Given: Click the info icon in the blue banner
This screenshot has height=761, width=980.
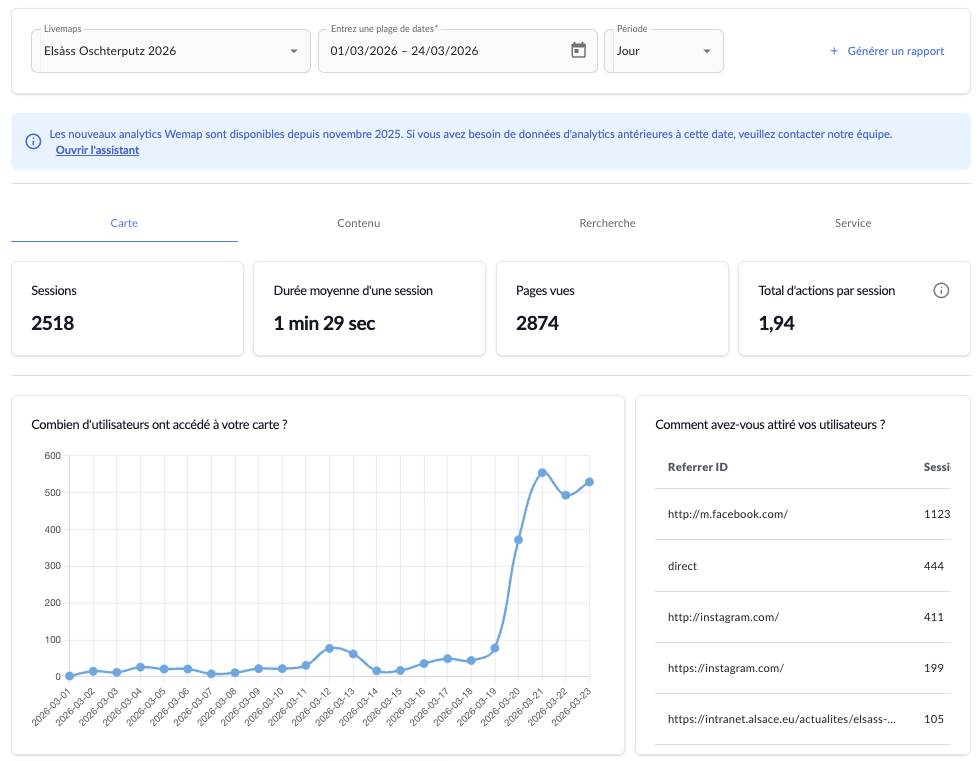Looking at the screenshot, I should 33,141.
